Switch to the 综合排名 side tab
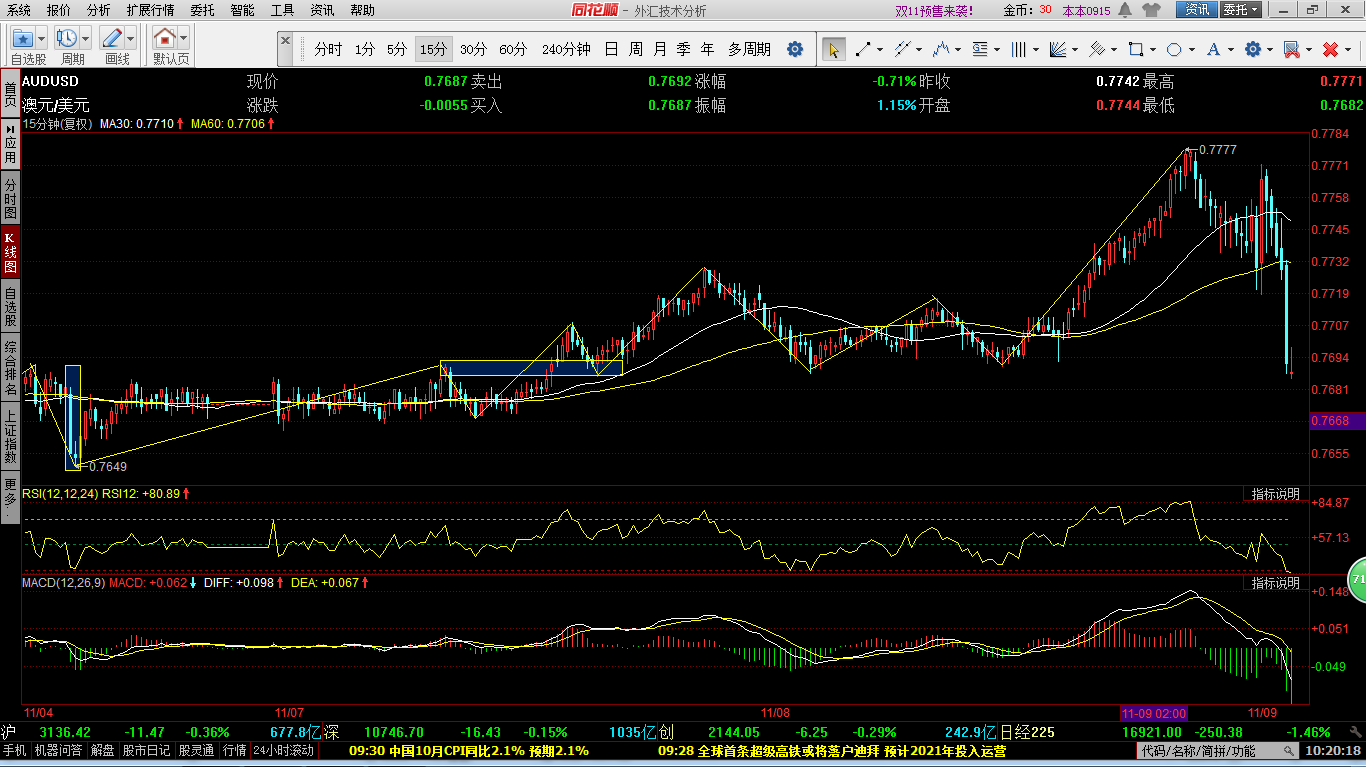 10,368
